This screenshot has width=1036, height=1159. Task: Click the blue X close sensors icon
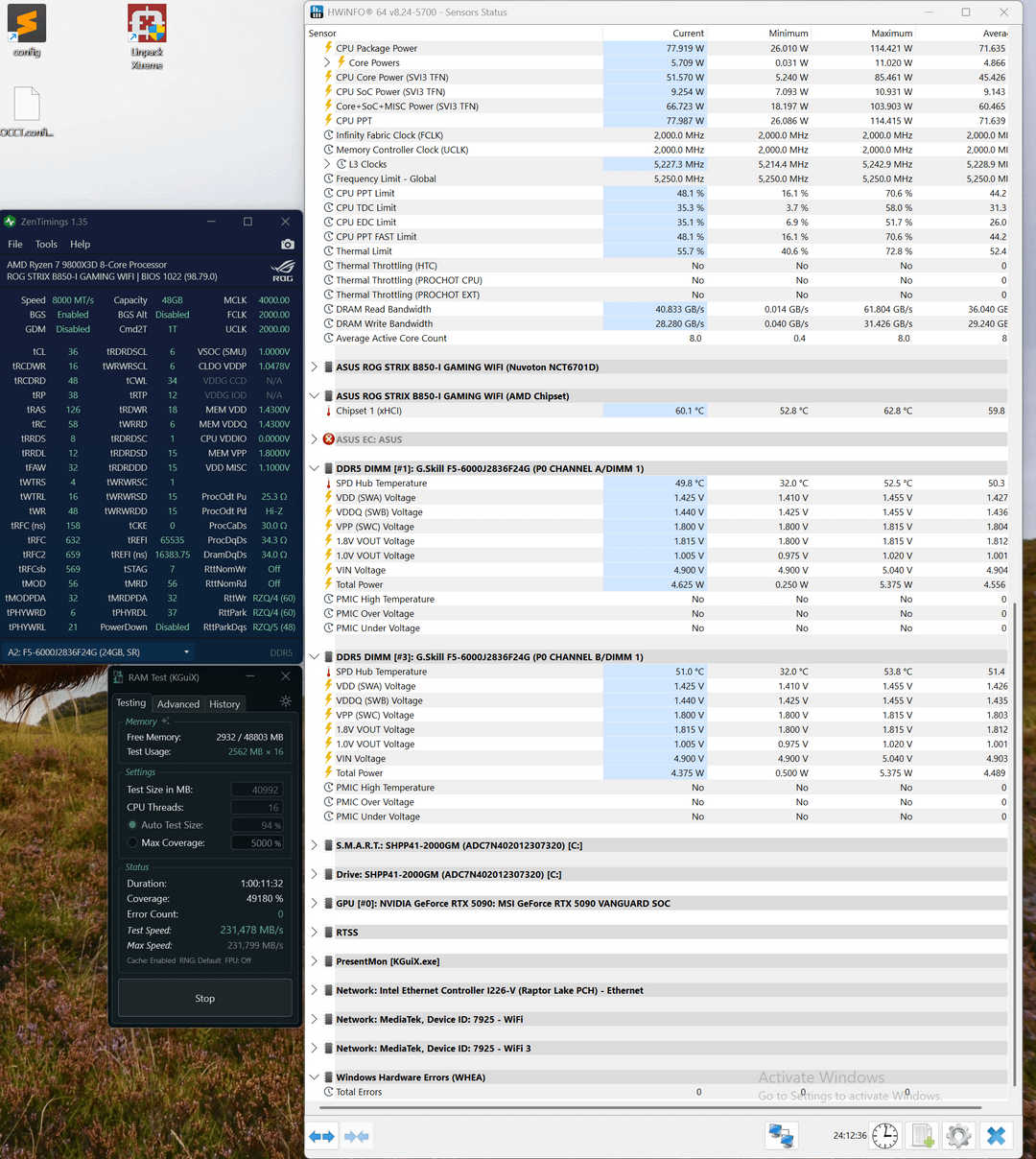pyautogui.click(x=996, y=1136)
